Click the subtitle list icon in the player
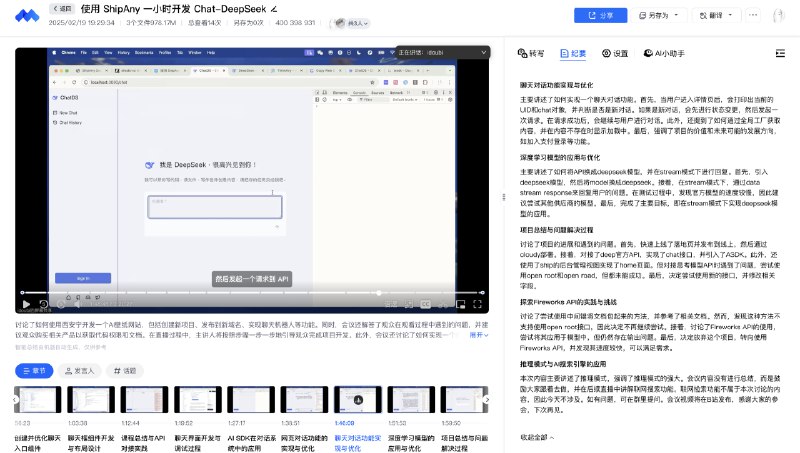The height and width of the screenshot is (453, 800). click(408, 304)
